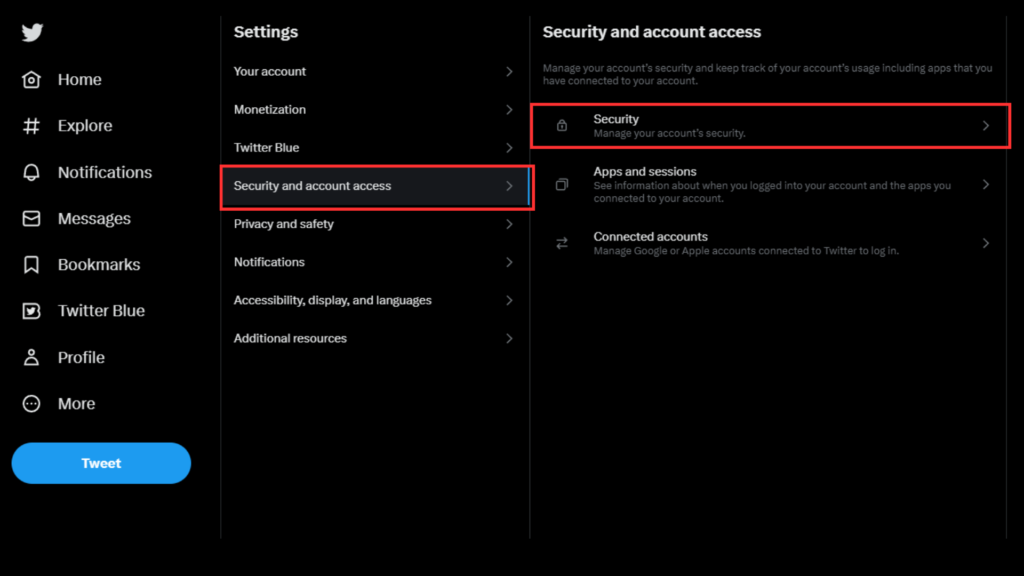Select Accessibility, display, and languages
This screenshot has width=1024, height=576.
click(x=332, y=300)
